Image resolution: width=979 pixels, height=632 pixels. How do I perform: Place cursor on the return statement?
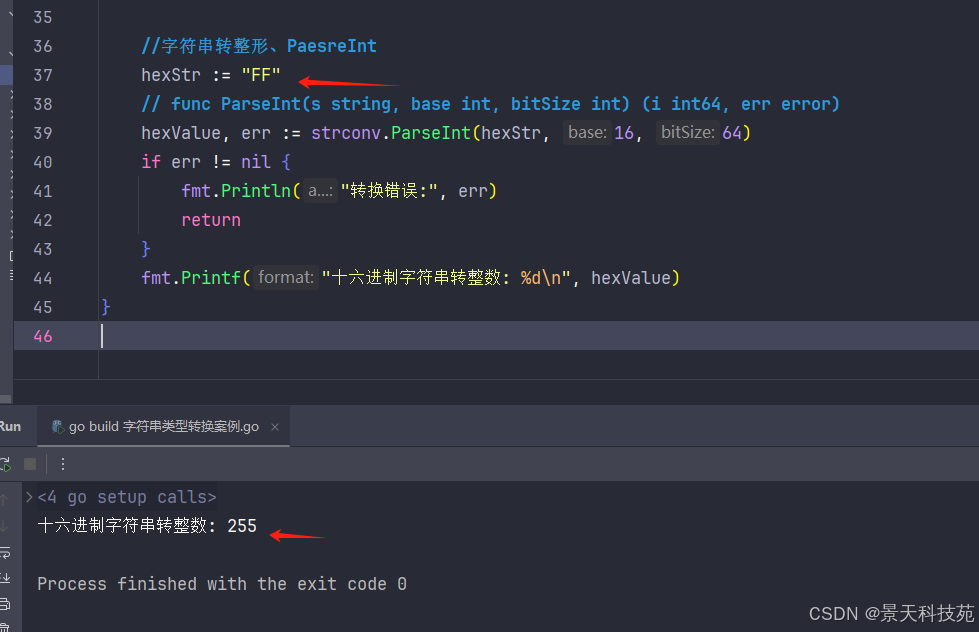(211, 220)
